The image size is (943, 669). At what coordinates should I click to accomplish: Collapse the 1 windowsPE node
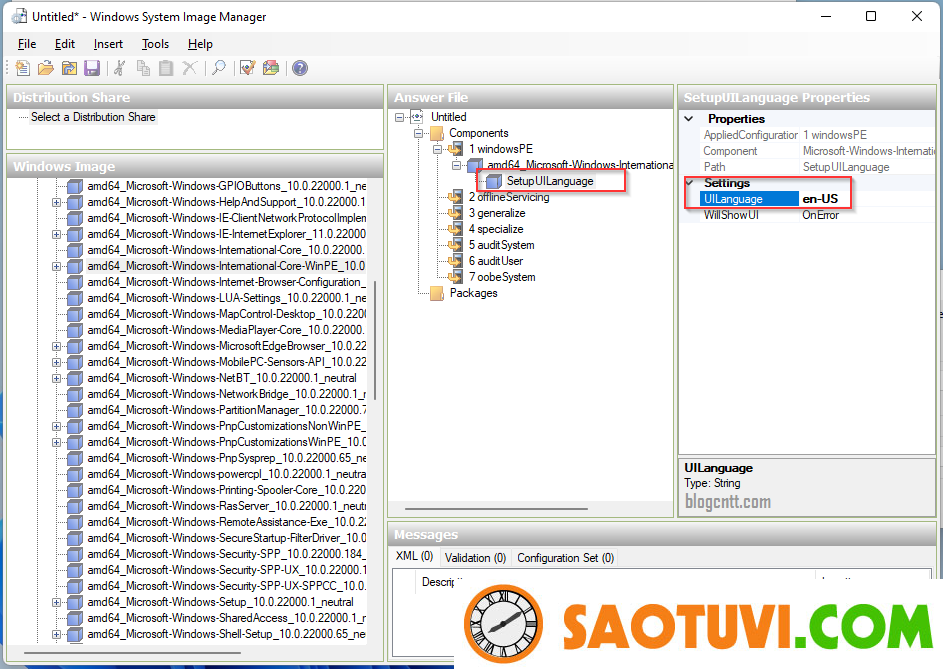coord(439,149)
